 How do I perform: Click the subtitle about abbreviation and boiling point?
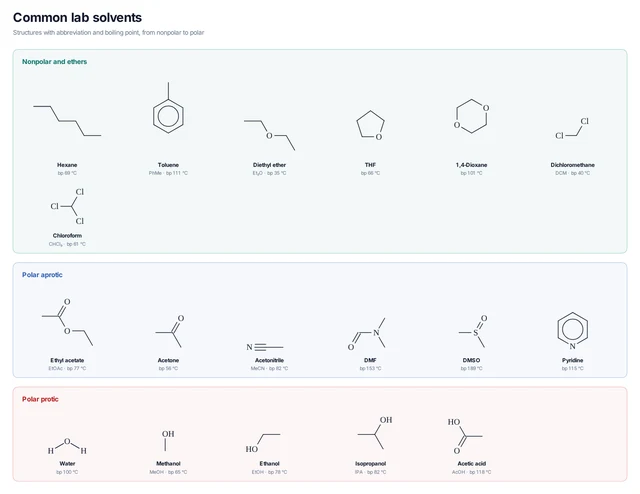click(109, 32)
